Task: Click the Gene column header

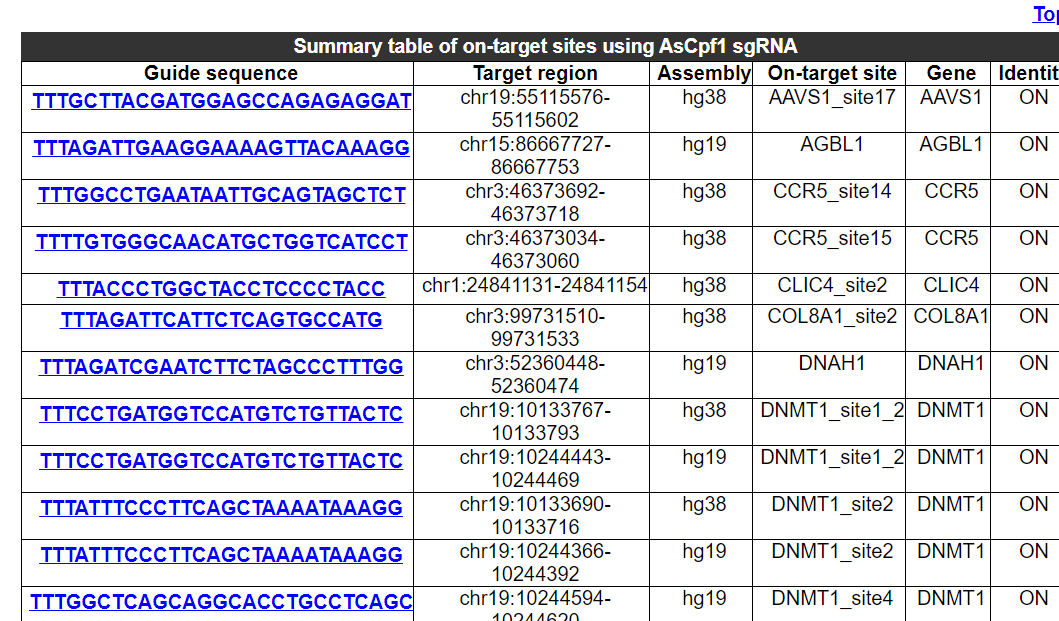Action: 951,73
